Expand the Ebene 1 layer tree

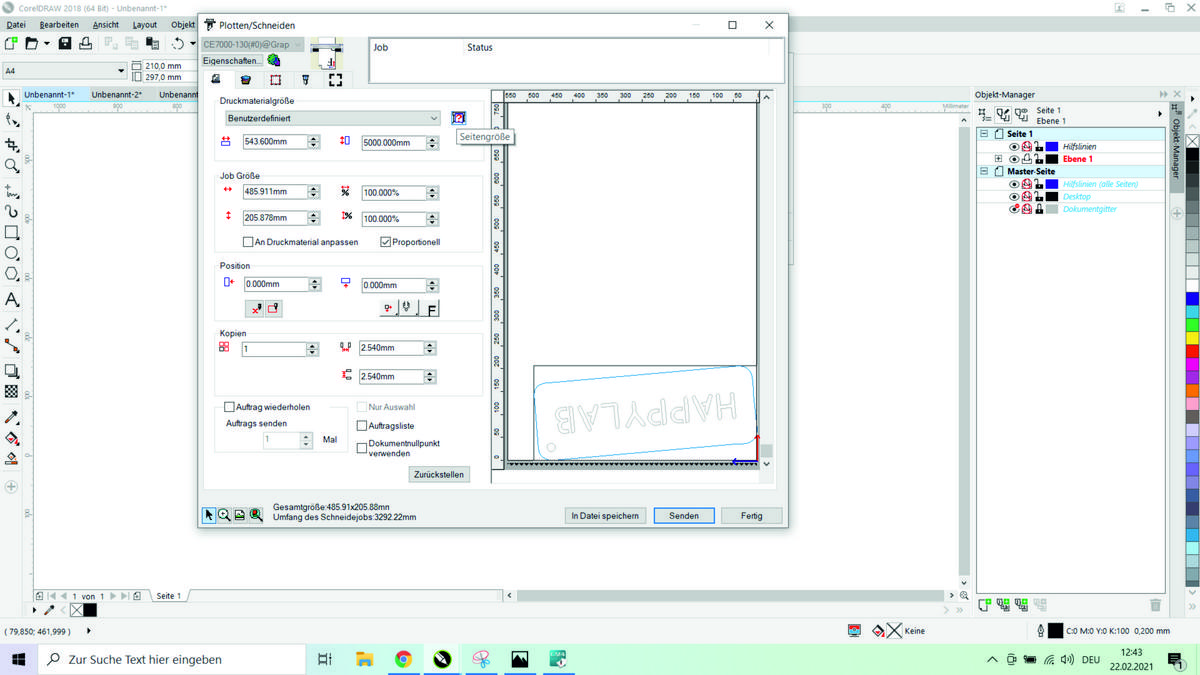[998, 159]
